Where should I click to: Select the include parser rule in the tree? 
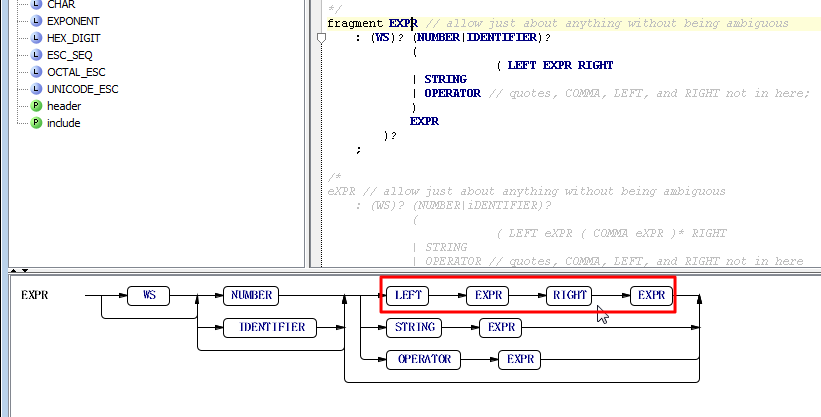coord(63,123)
